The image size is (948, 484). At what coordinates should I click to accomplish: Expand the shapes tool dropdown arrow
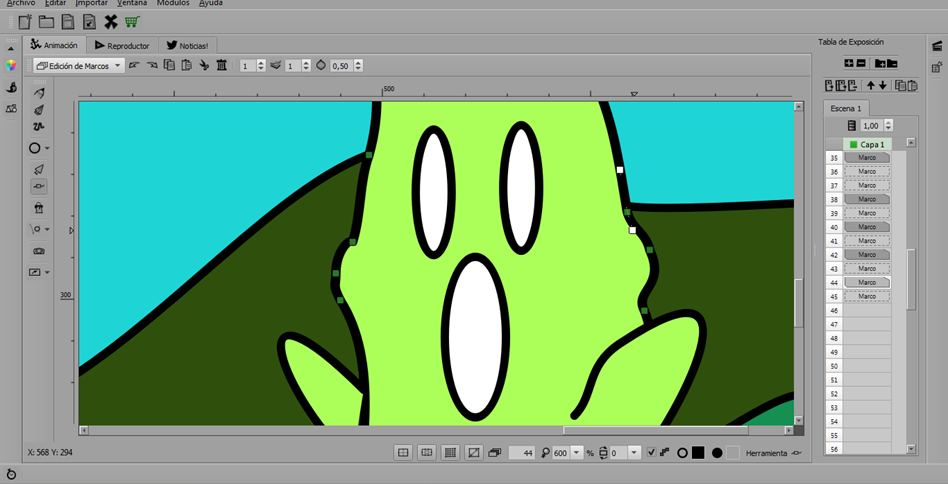47,148
